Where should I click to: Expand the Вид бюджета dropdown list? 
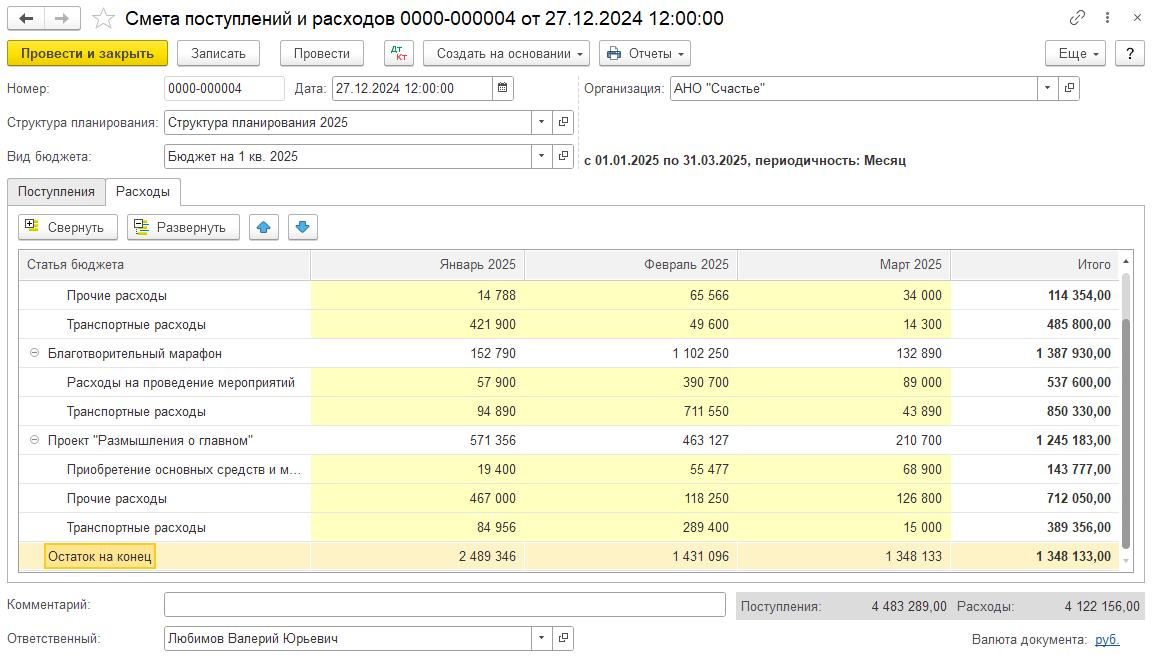tap(541, 157)
